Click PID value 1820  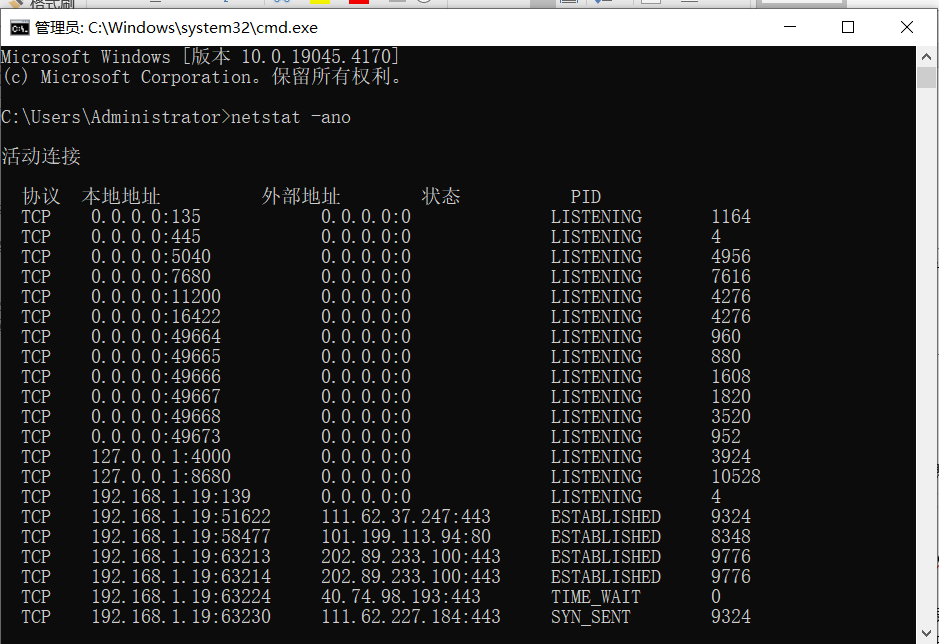731,397
